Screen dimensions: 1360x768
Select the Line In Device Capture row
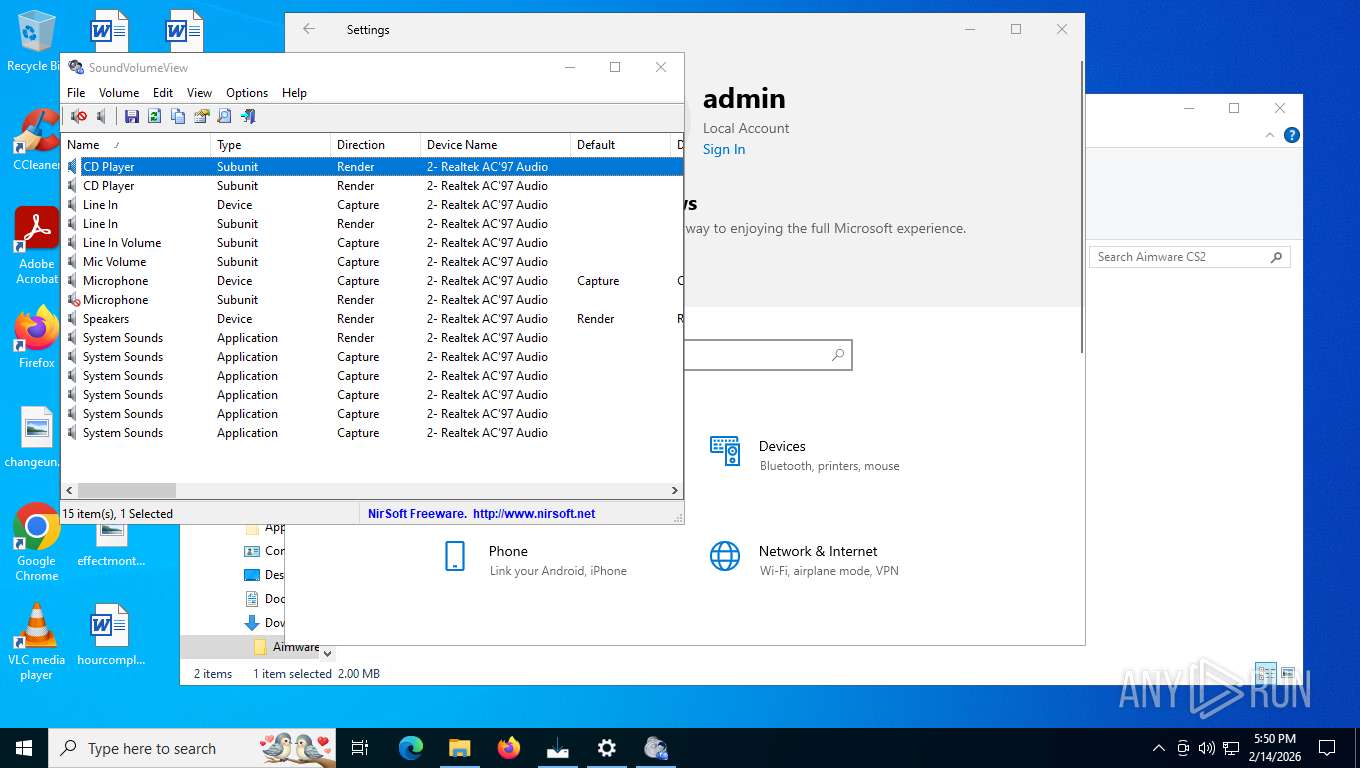click(x=372, y=205)
